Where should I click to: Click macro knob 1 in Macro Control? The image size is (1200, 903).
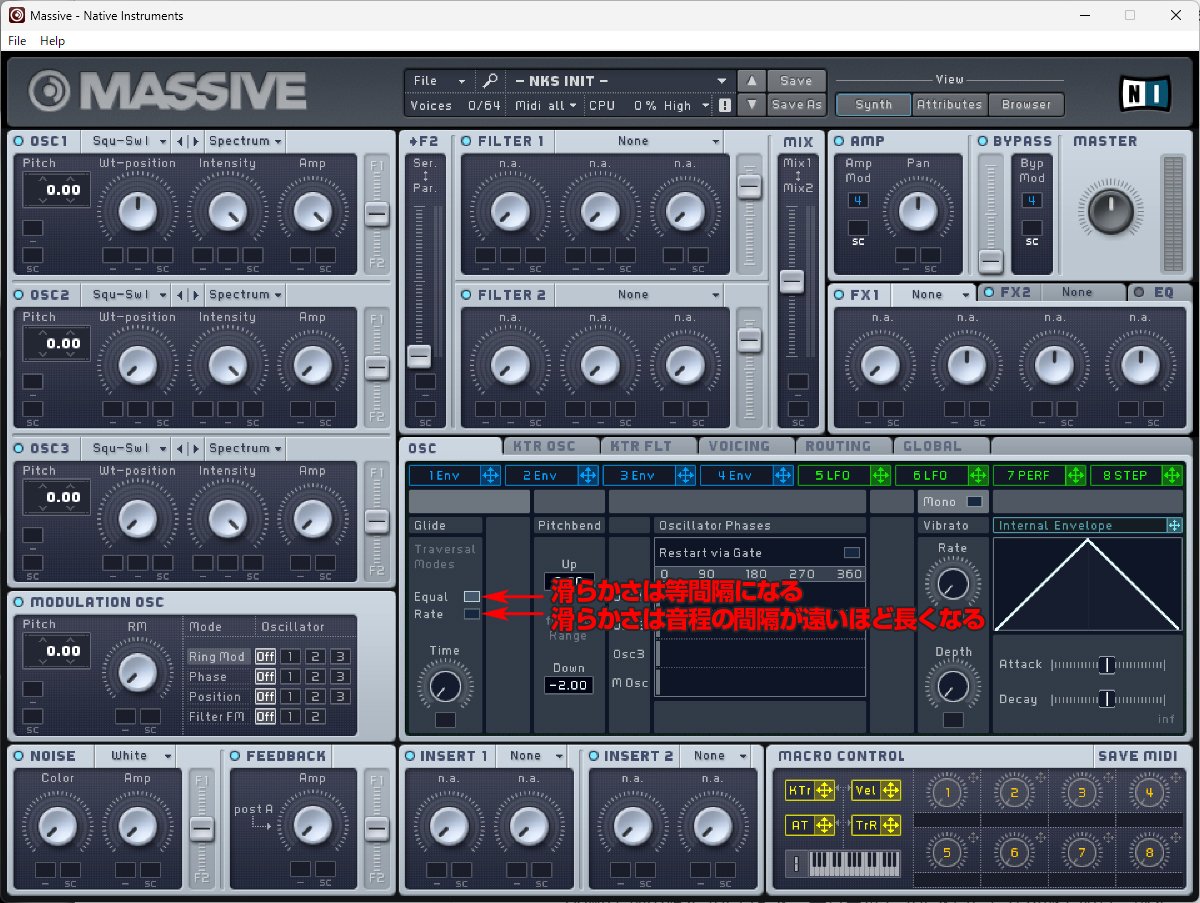coord(947,793)
